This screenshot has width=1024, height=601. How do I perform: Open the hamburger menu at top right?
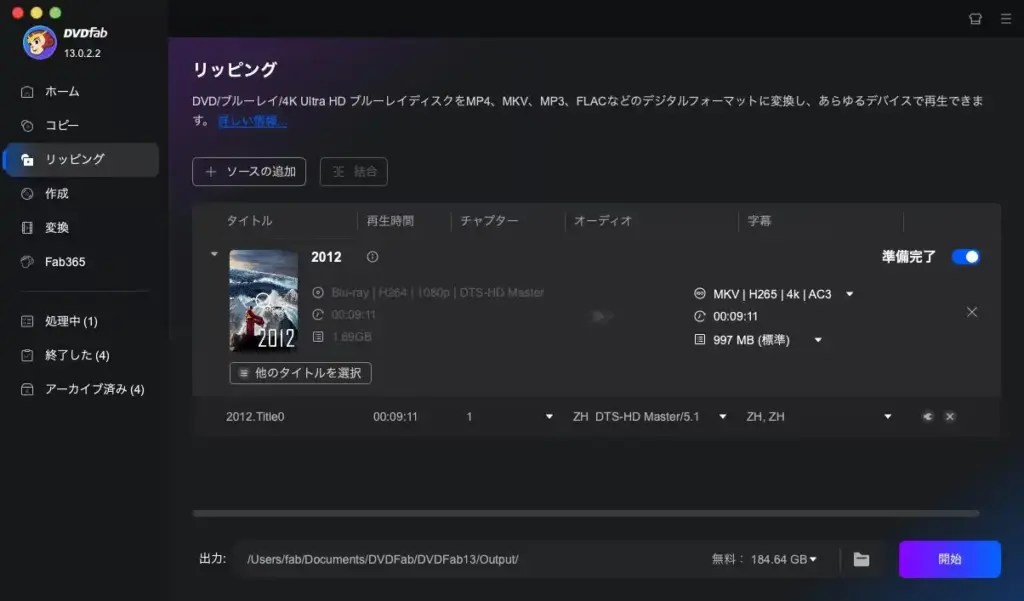1005,17
